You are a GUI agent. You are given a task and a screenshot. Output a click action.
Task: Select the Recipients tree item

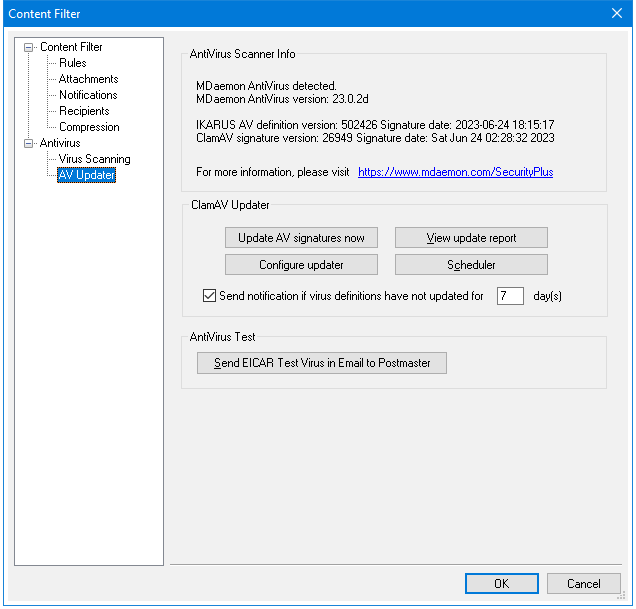coord(84,111)
